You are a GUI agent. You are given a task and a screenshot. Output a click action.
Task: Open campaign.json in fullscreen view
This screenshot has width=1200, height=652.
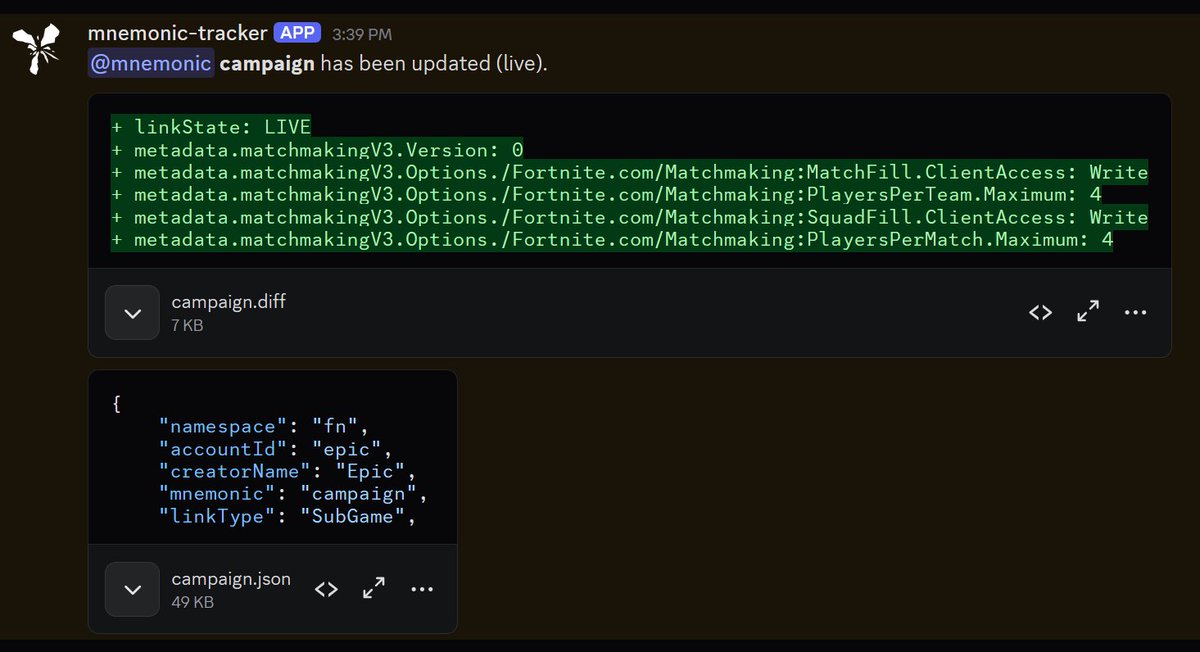click(x=374, y=589)
